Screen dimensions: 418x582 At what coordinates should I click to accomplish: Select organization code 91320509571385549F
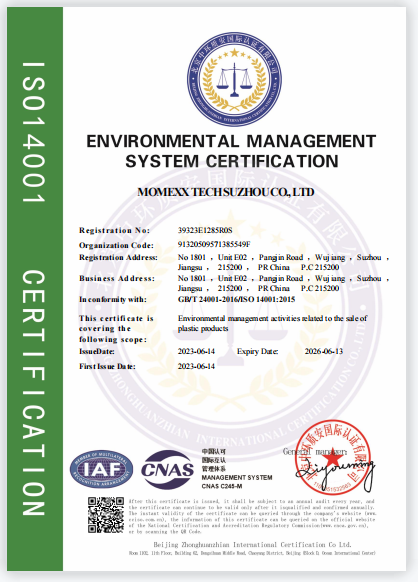pyautogui.click(x=214, y=244)
